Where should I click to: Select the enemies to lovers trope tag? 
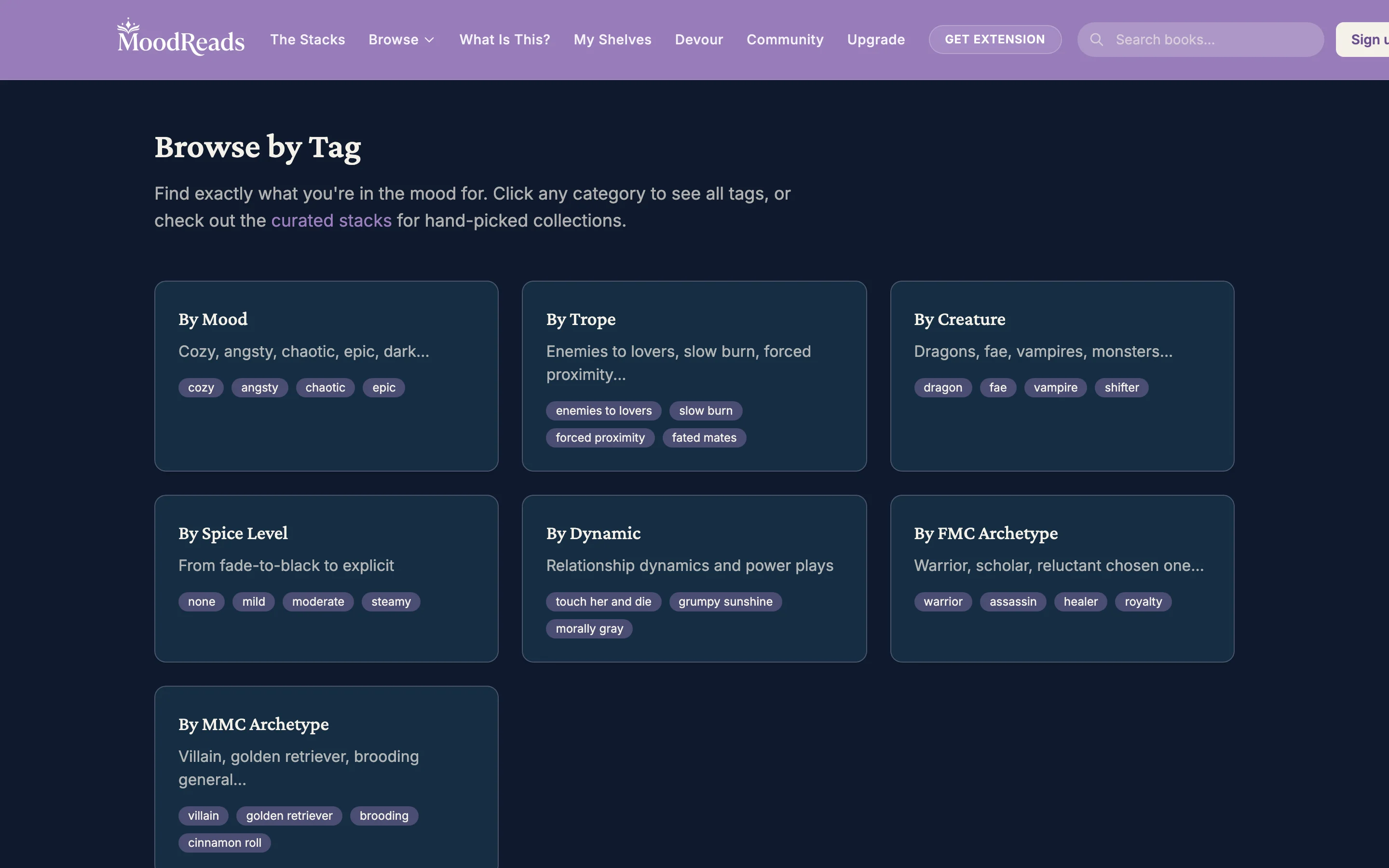603,410
